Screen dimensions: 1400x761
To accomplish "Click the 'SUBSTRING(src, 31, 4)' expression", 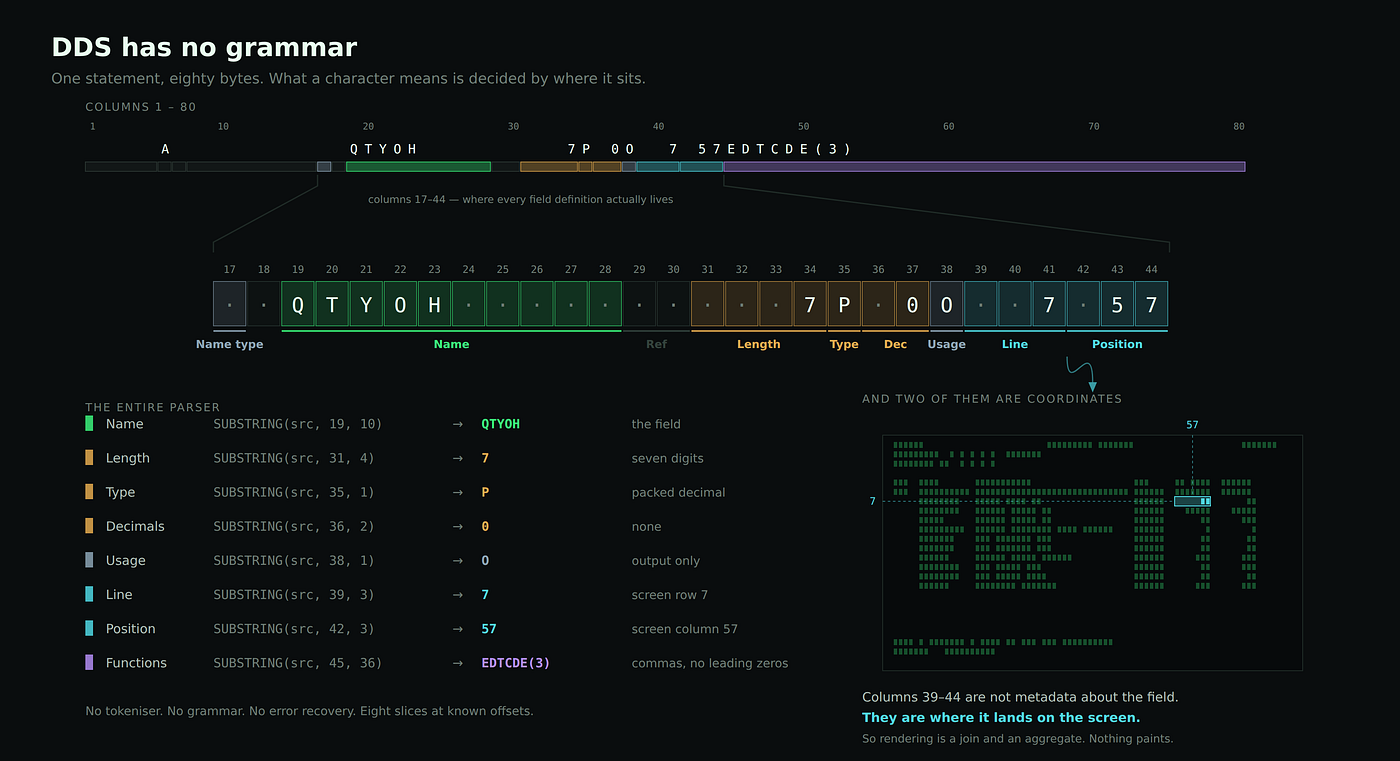I will point(294,458).
